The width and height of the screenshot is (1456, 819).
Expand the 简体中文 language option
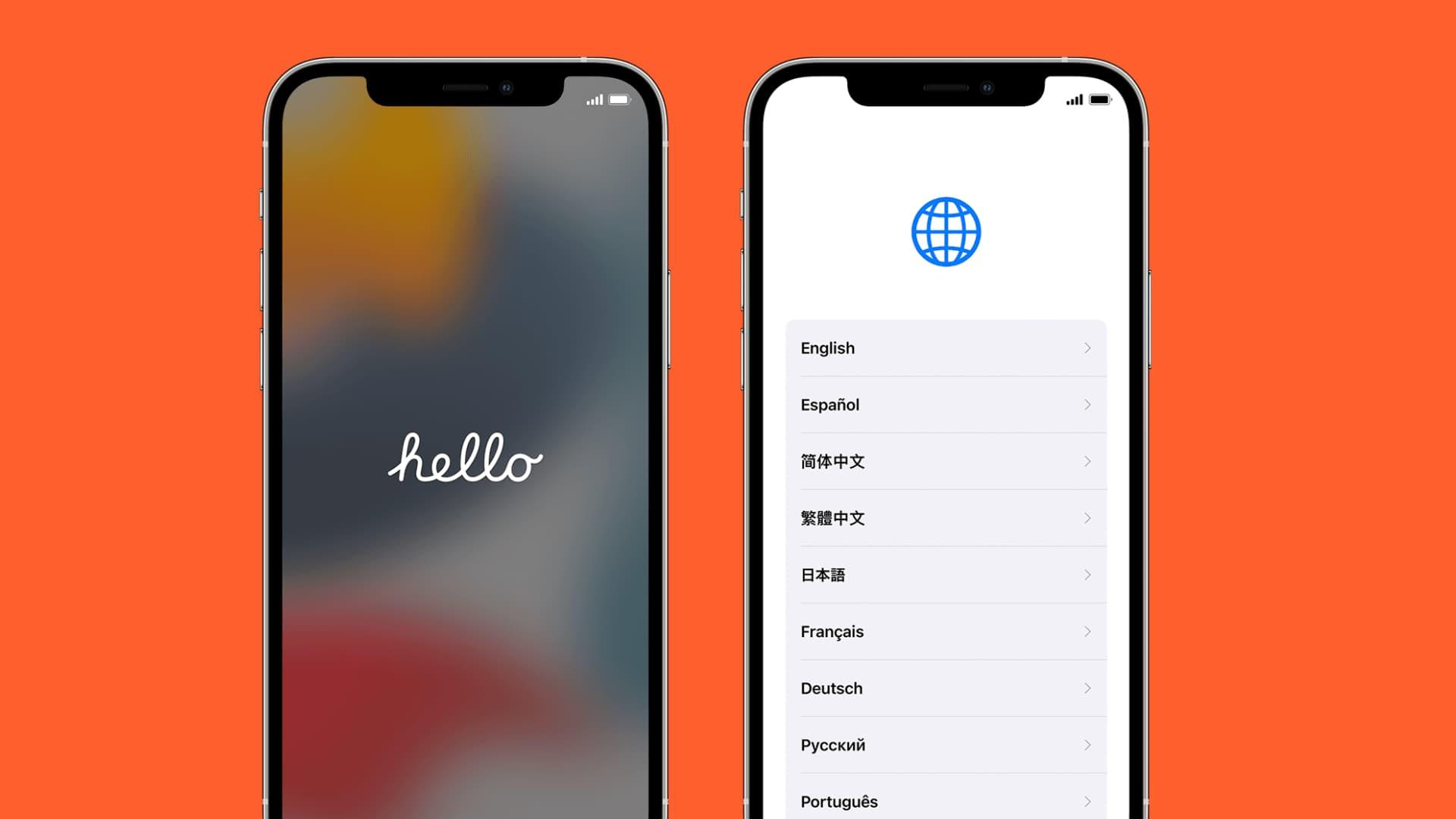pos(946,461)
